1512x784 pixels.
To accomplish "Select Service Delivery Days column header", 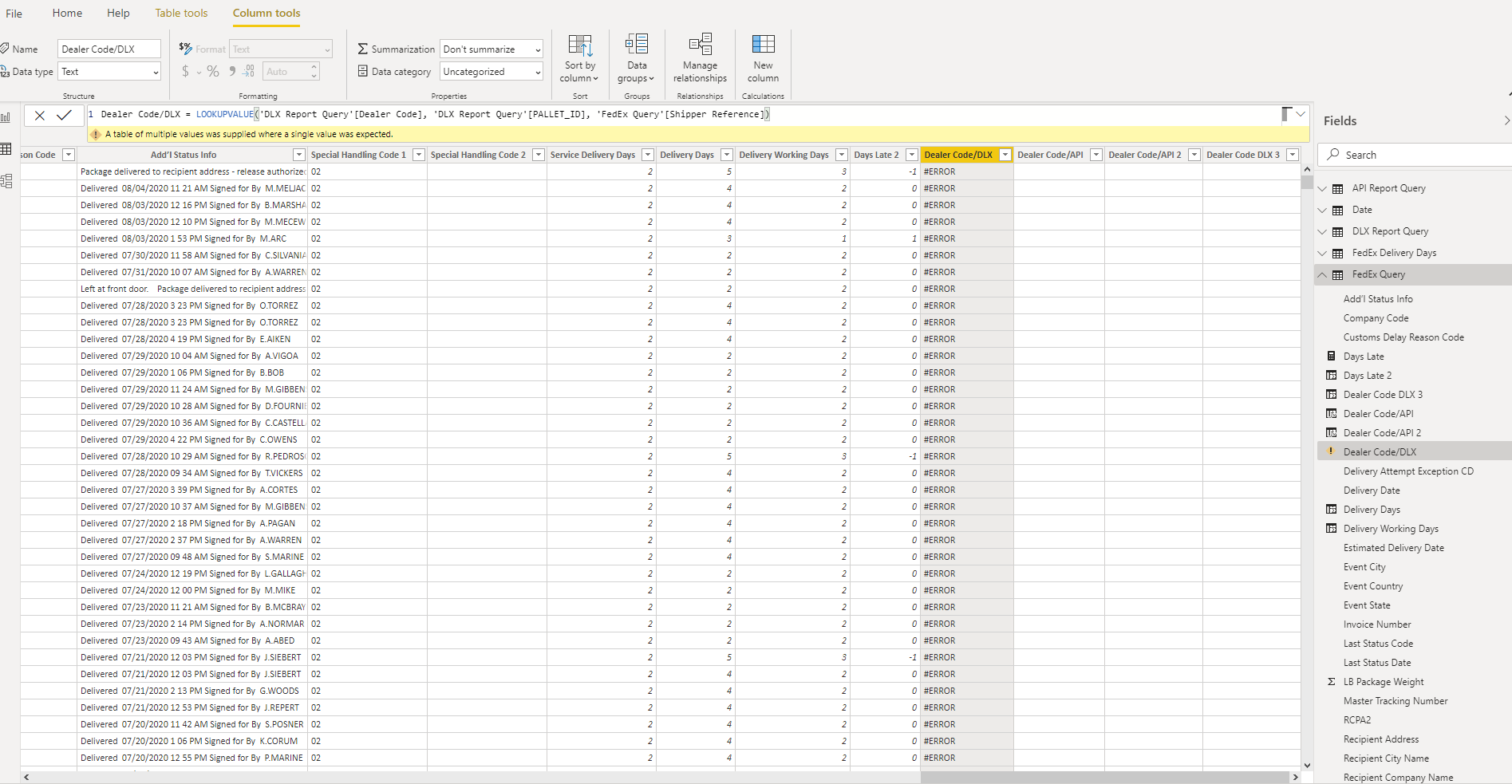I will 593,155.
